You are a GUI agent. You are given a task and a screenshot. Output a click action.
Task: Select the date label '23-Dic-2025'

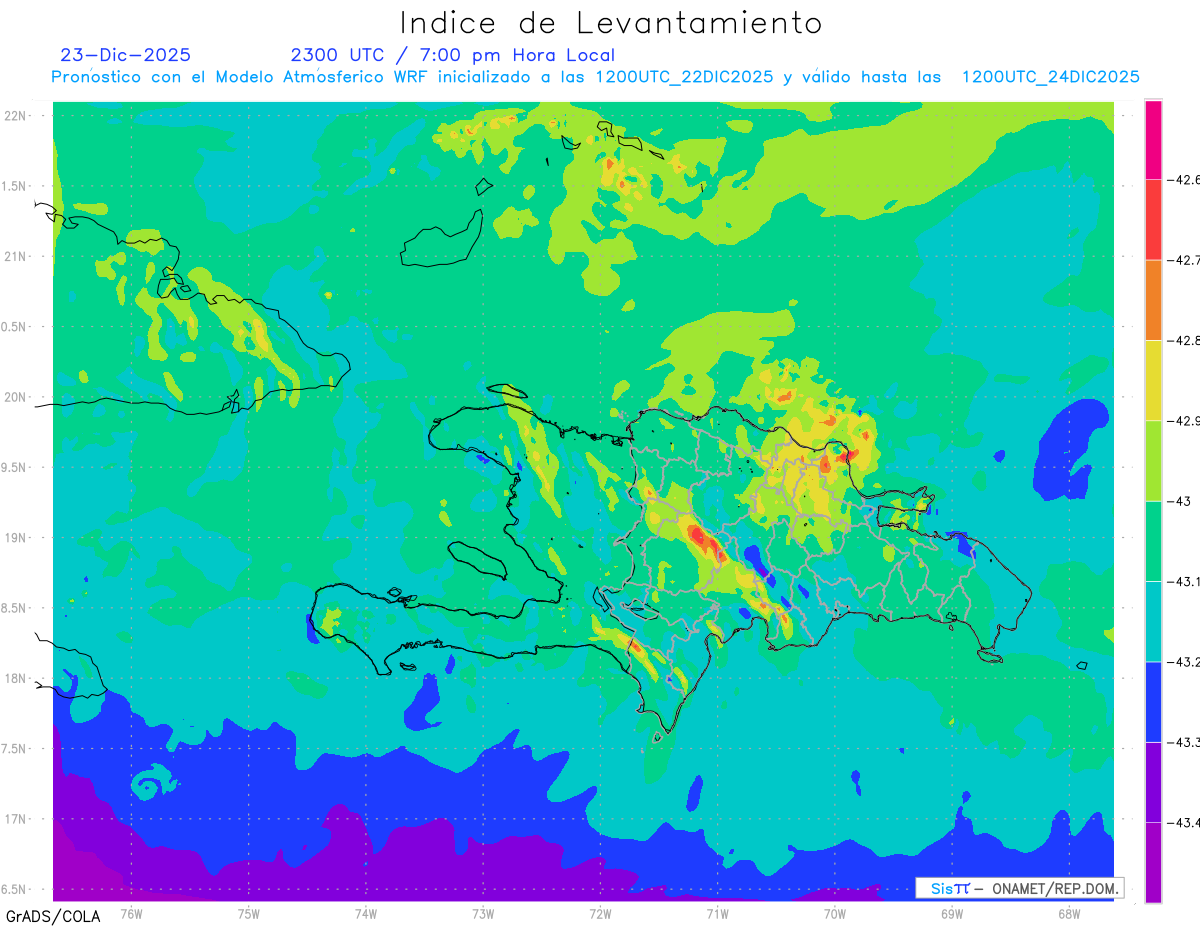(x=125, y=55)
